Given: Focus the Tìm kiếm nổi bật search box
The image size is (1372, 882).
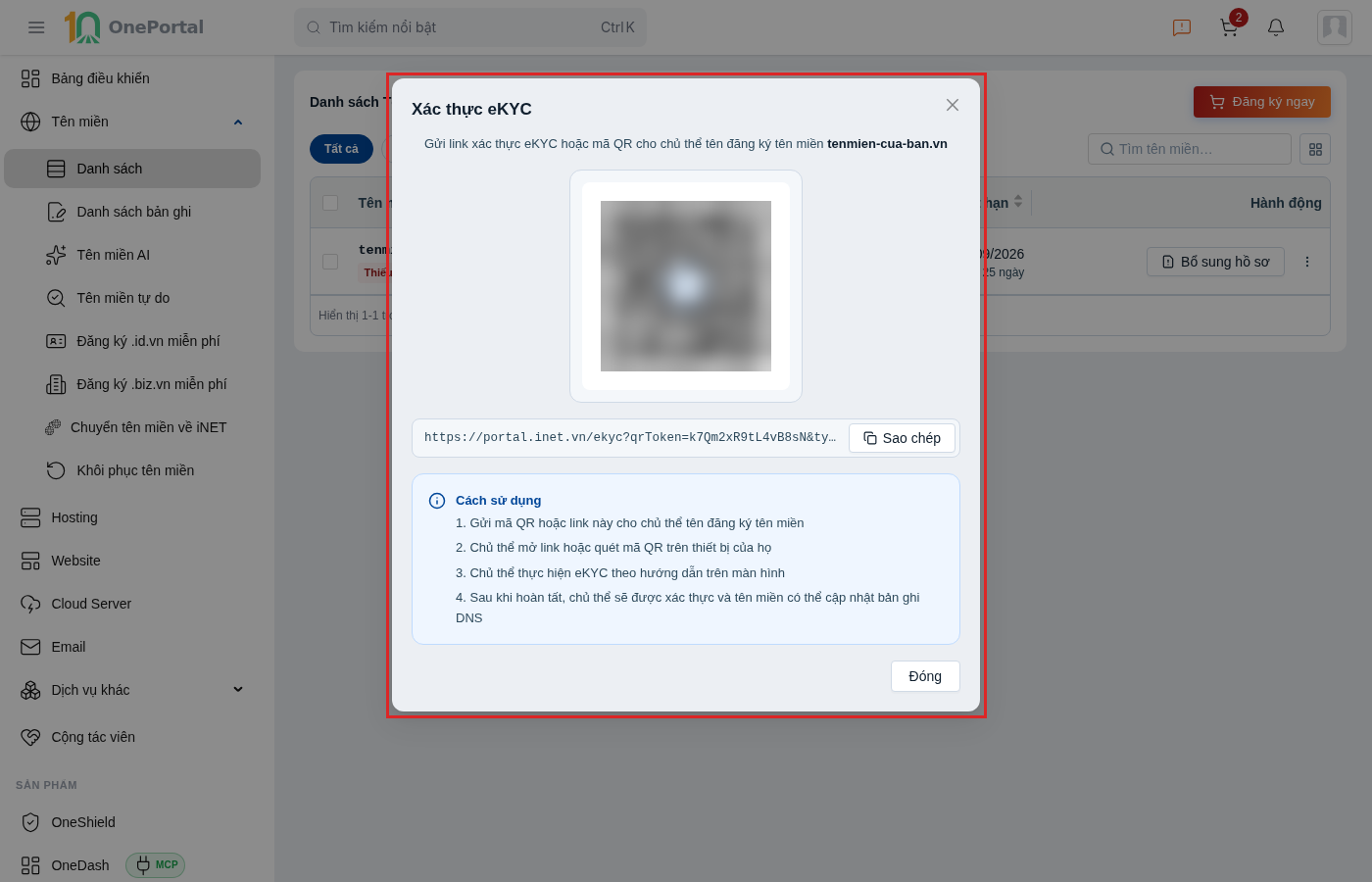Looking at the screenshot, I should pos(470,27).
